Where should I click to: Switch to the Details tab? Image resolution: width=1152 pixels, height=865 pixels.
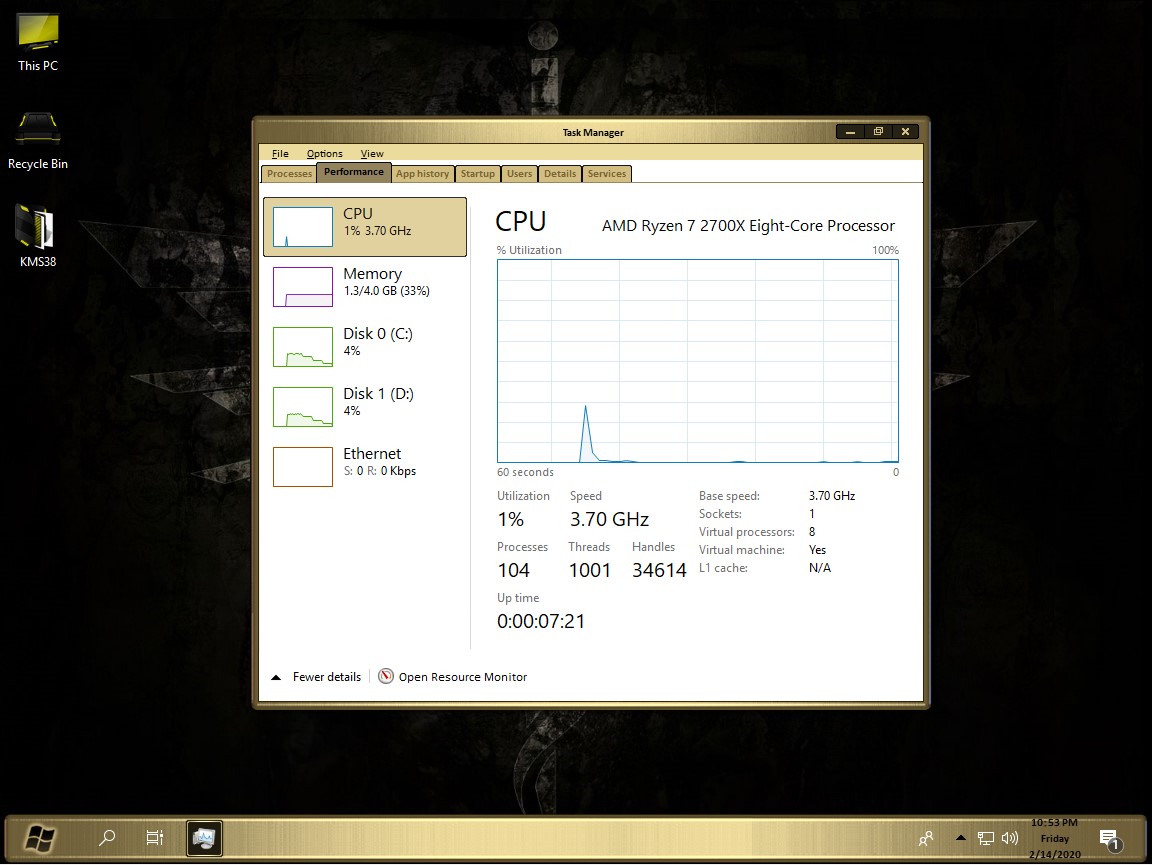[560, 173]
